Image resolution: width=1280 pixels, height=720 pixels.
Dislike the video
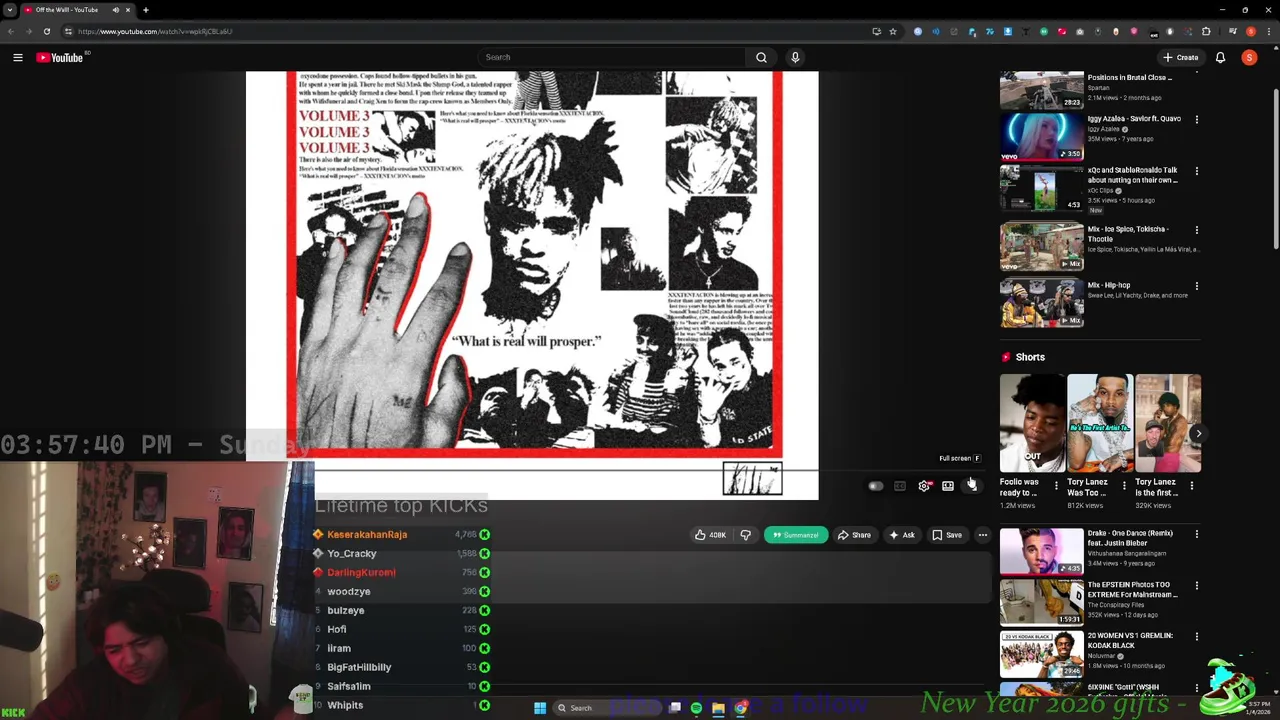[745, 535]
